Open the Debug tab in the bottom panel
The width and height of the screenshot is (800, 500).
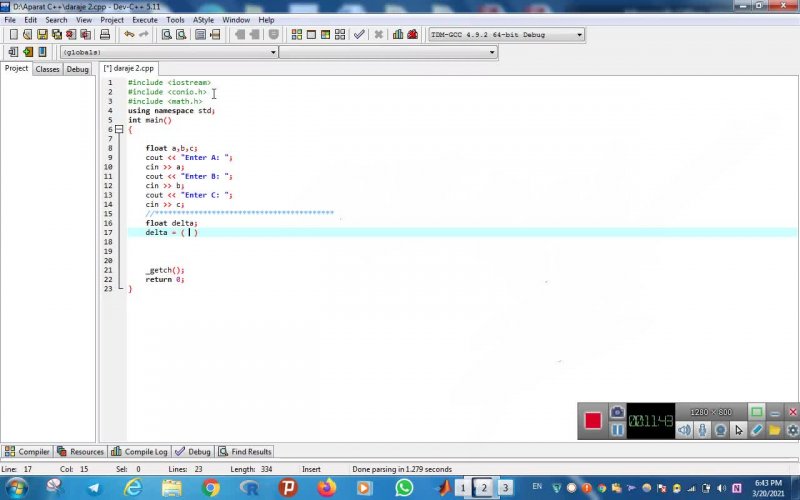193,452
